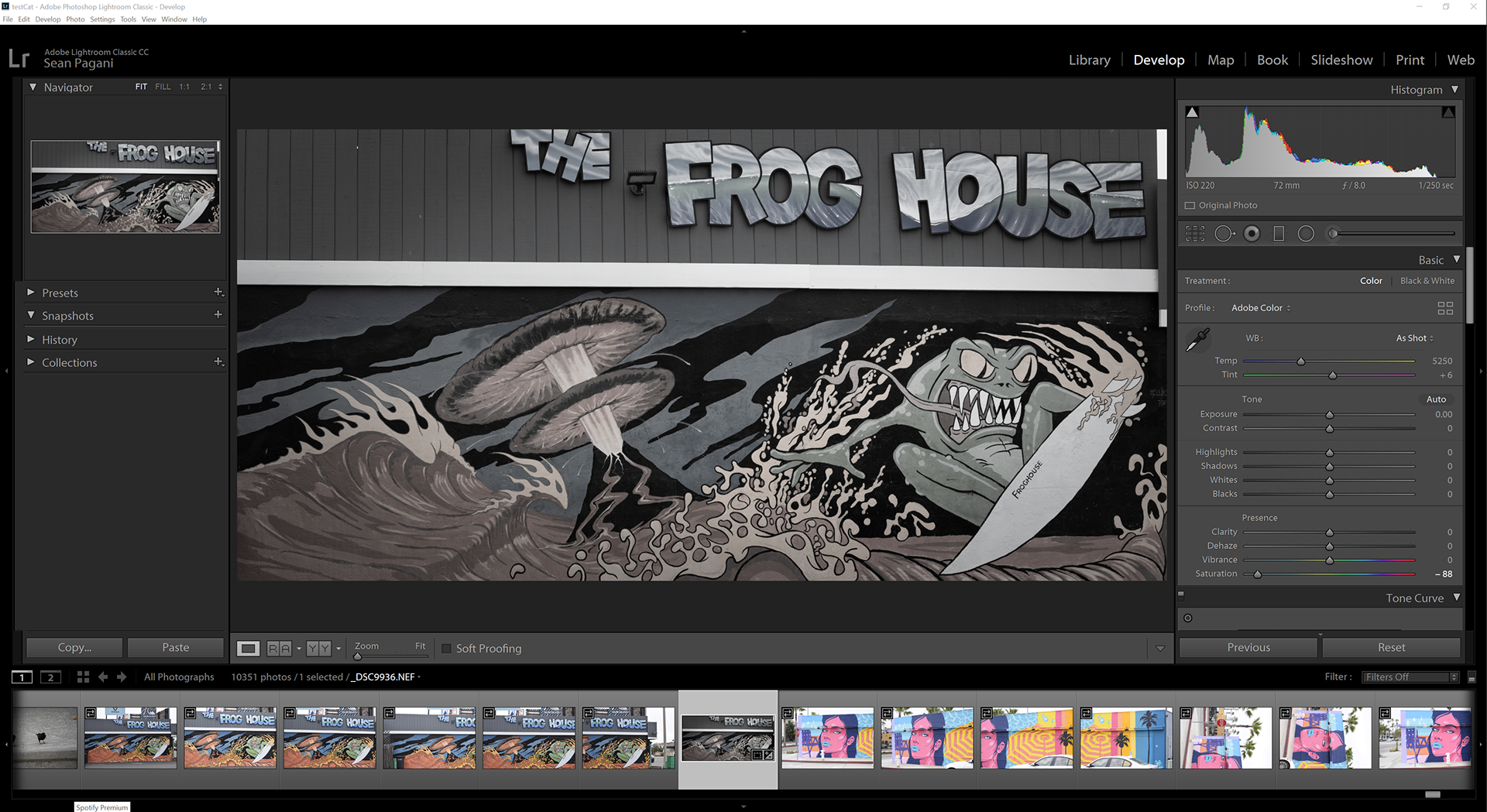
Task: Open the Print module
Action: pyautogui.click(x=1410, y=60)
